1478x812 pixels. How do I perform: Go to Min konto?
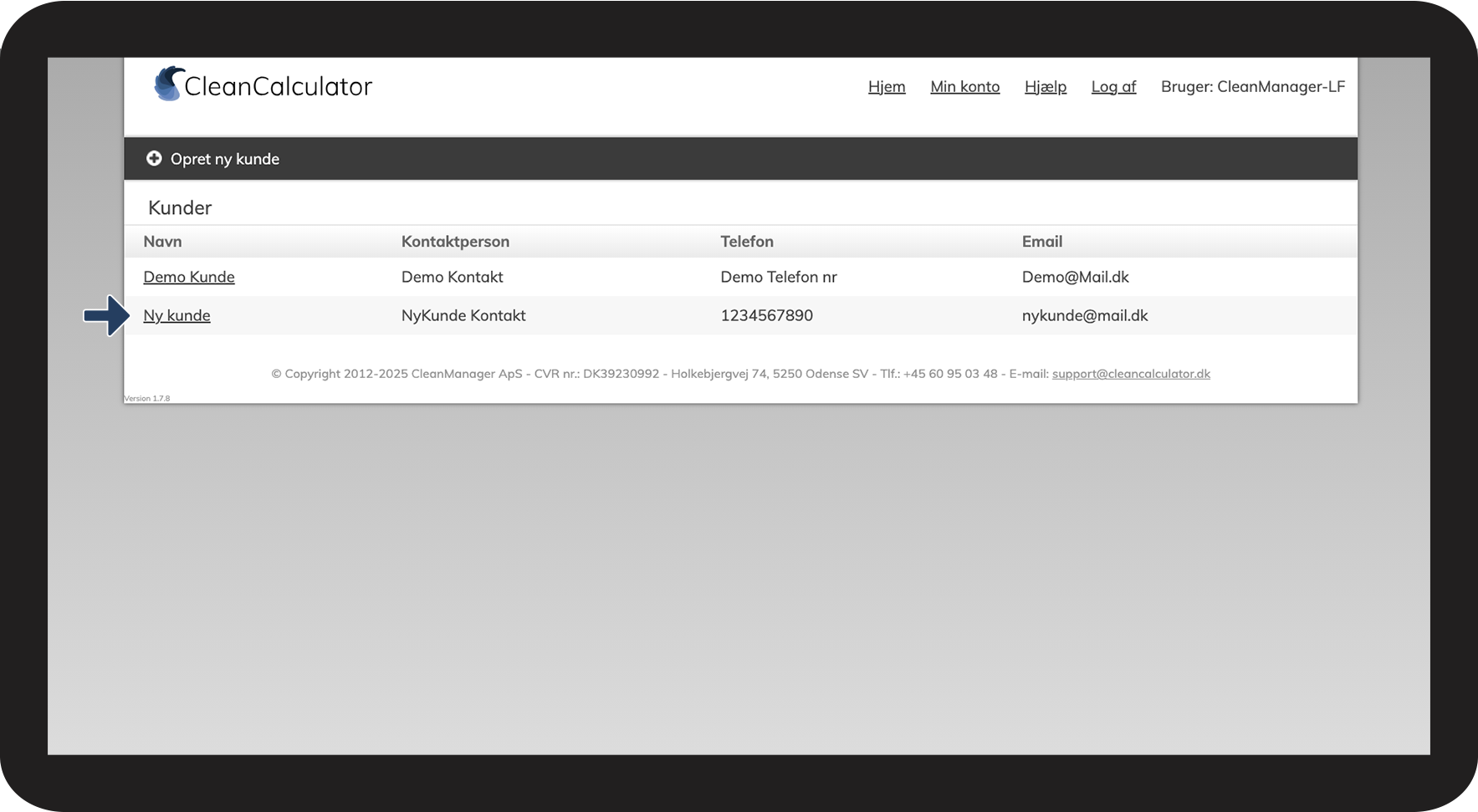(x=964, y=86)
